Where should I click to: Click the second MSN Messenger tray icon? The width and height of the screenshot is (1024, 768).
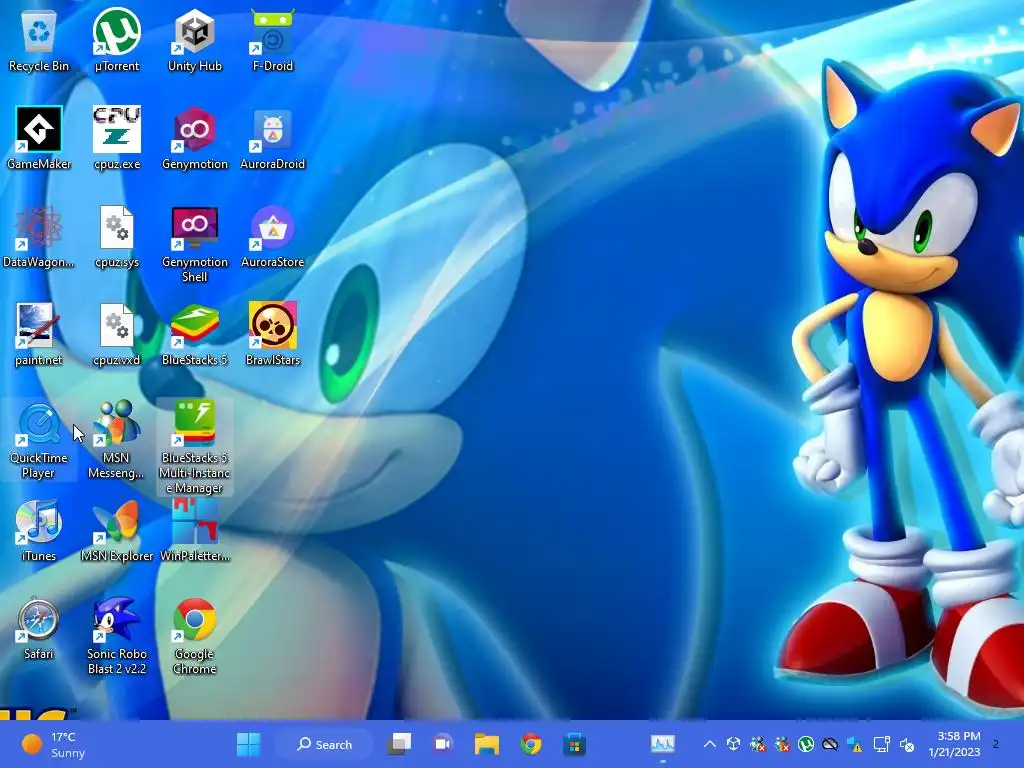(782, 744)
